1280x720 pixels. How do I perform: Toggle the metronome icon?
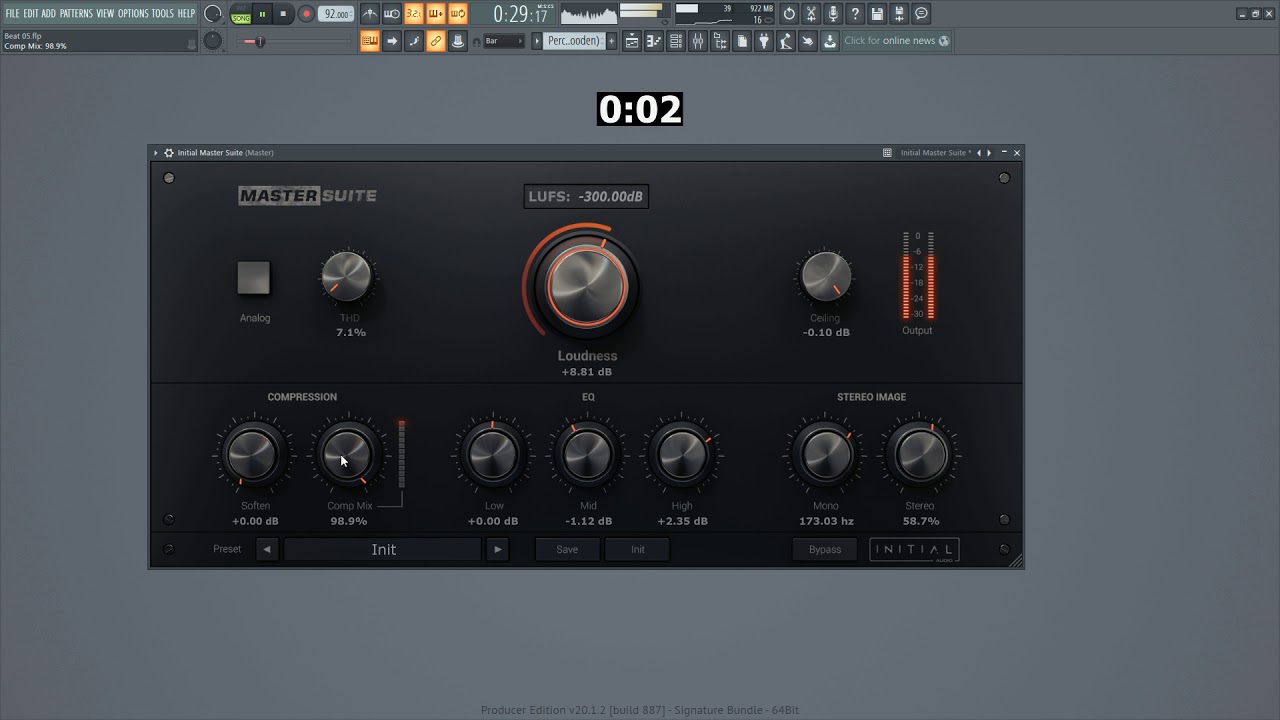point(370,14)
